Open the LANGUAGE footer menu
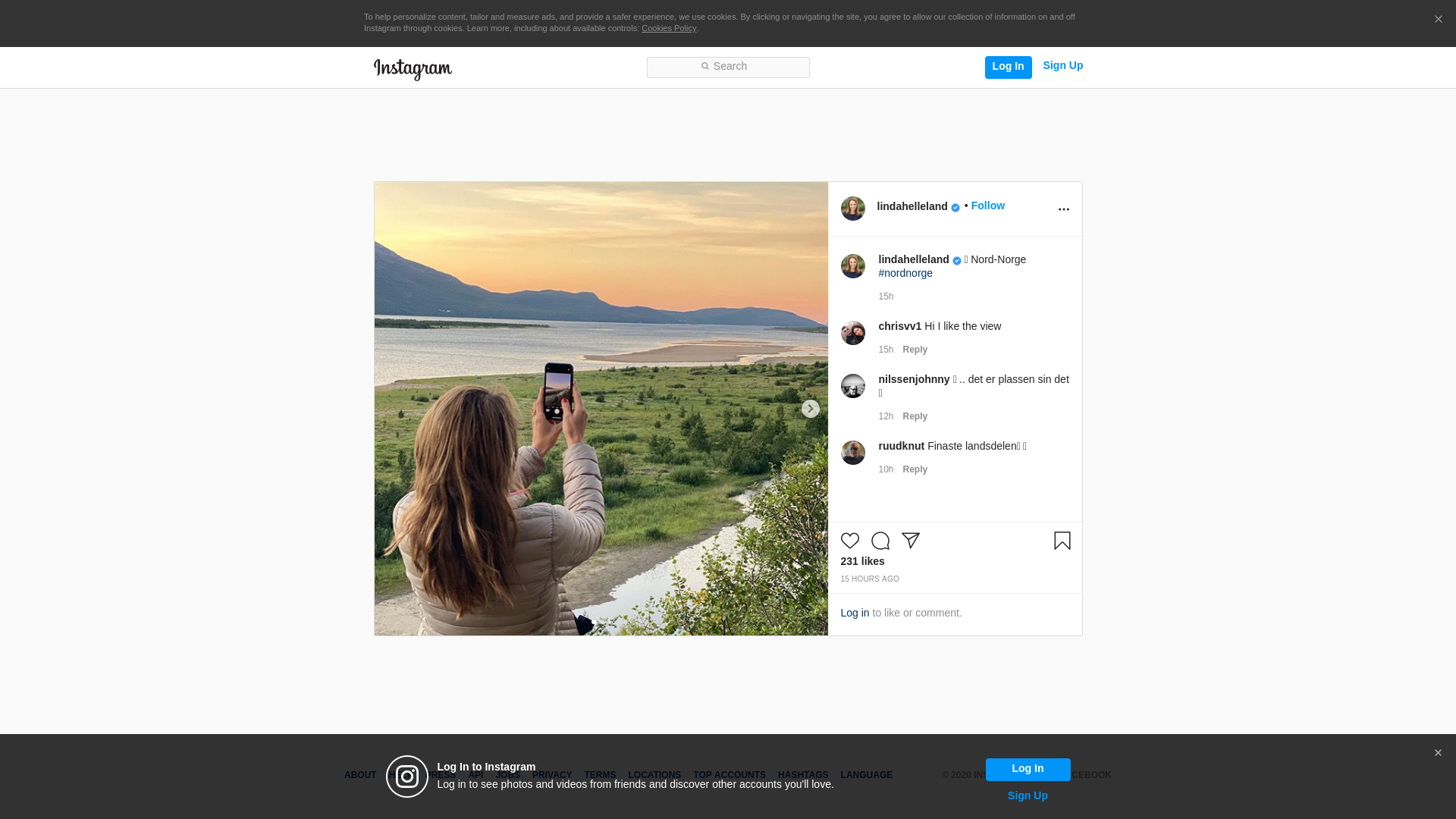This screenshot has height=819, width=1456. [866, 775]
